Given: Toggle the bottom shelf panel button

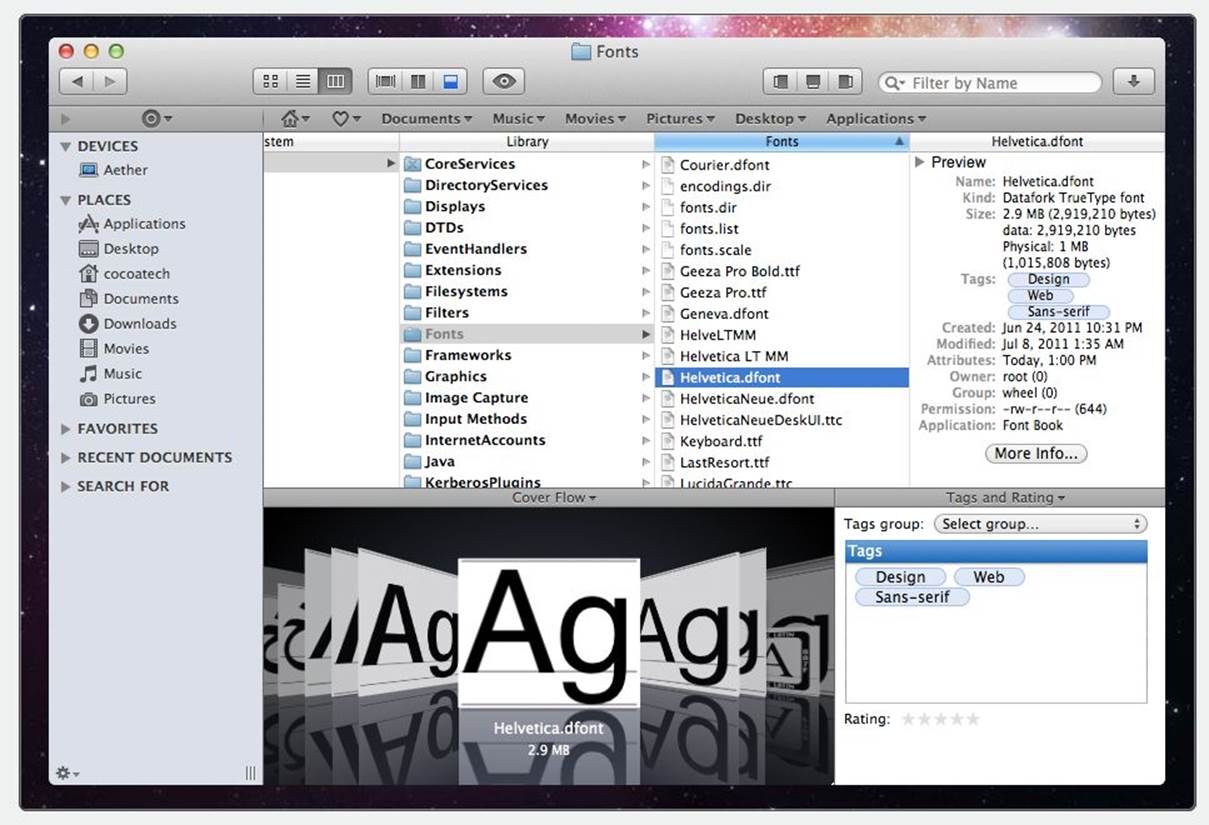Looking at the screenshot, I should [813, 82].
